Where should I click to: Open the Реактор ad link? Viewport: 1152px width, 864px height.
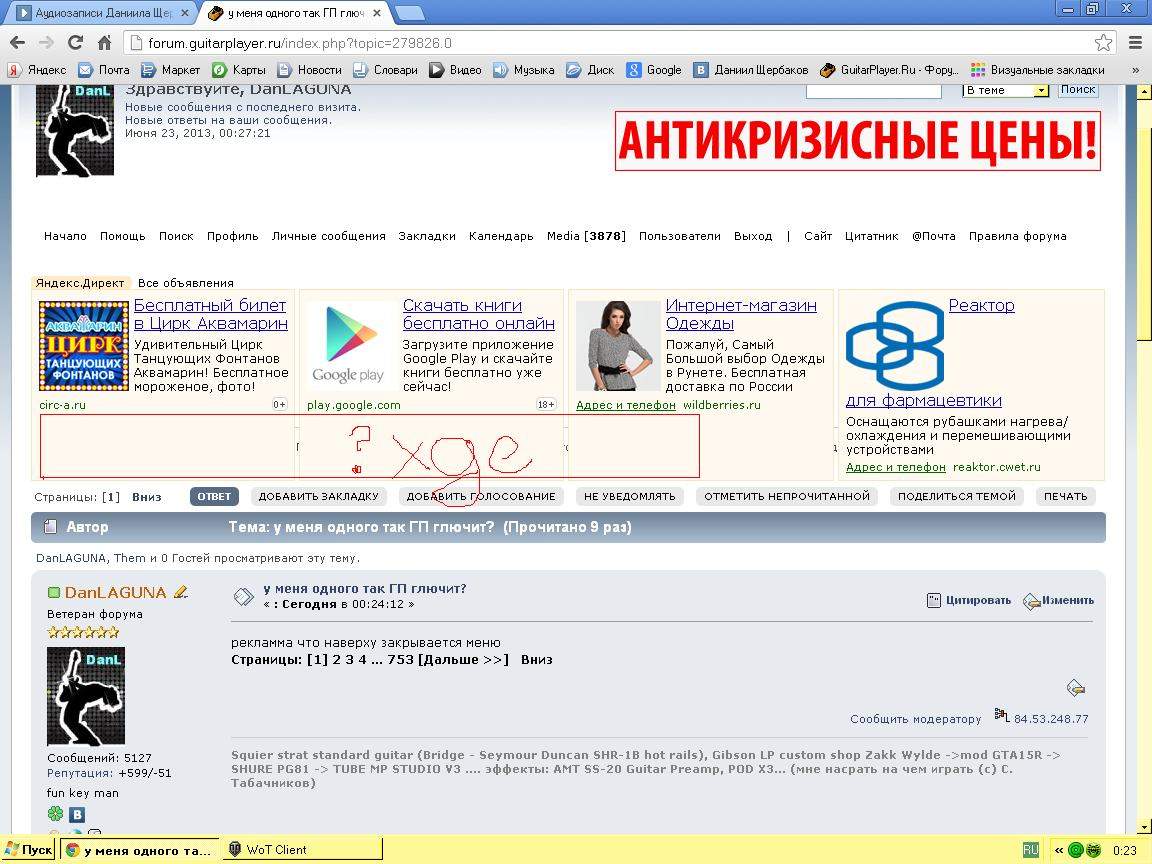(x=981, y=306)
